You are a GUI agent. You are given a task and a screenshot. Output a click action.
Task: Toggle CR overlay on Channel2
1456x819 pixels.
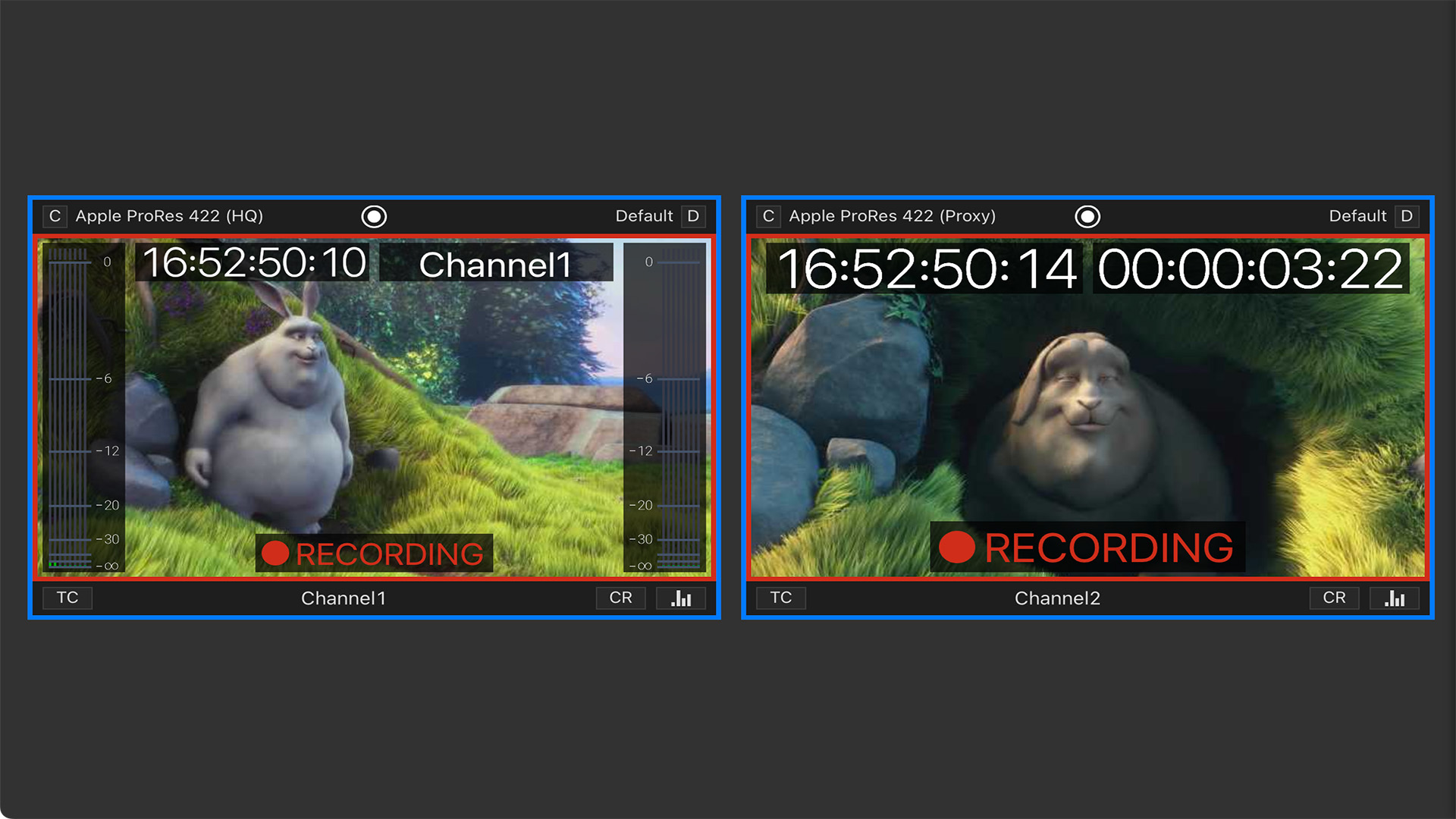(1334, 598)
